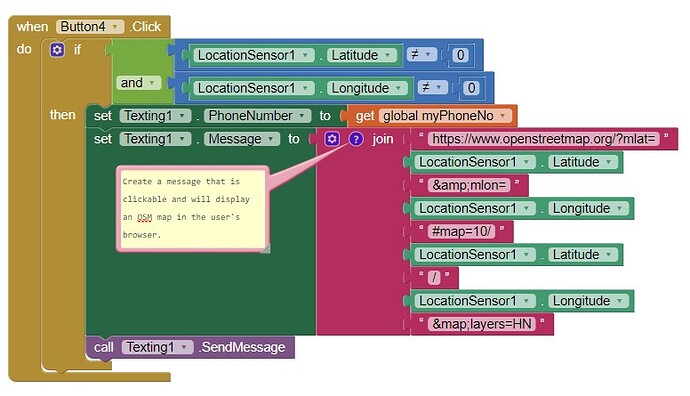
Task: Edit the #map=10/ text string
Action: click(461, 231)
